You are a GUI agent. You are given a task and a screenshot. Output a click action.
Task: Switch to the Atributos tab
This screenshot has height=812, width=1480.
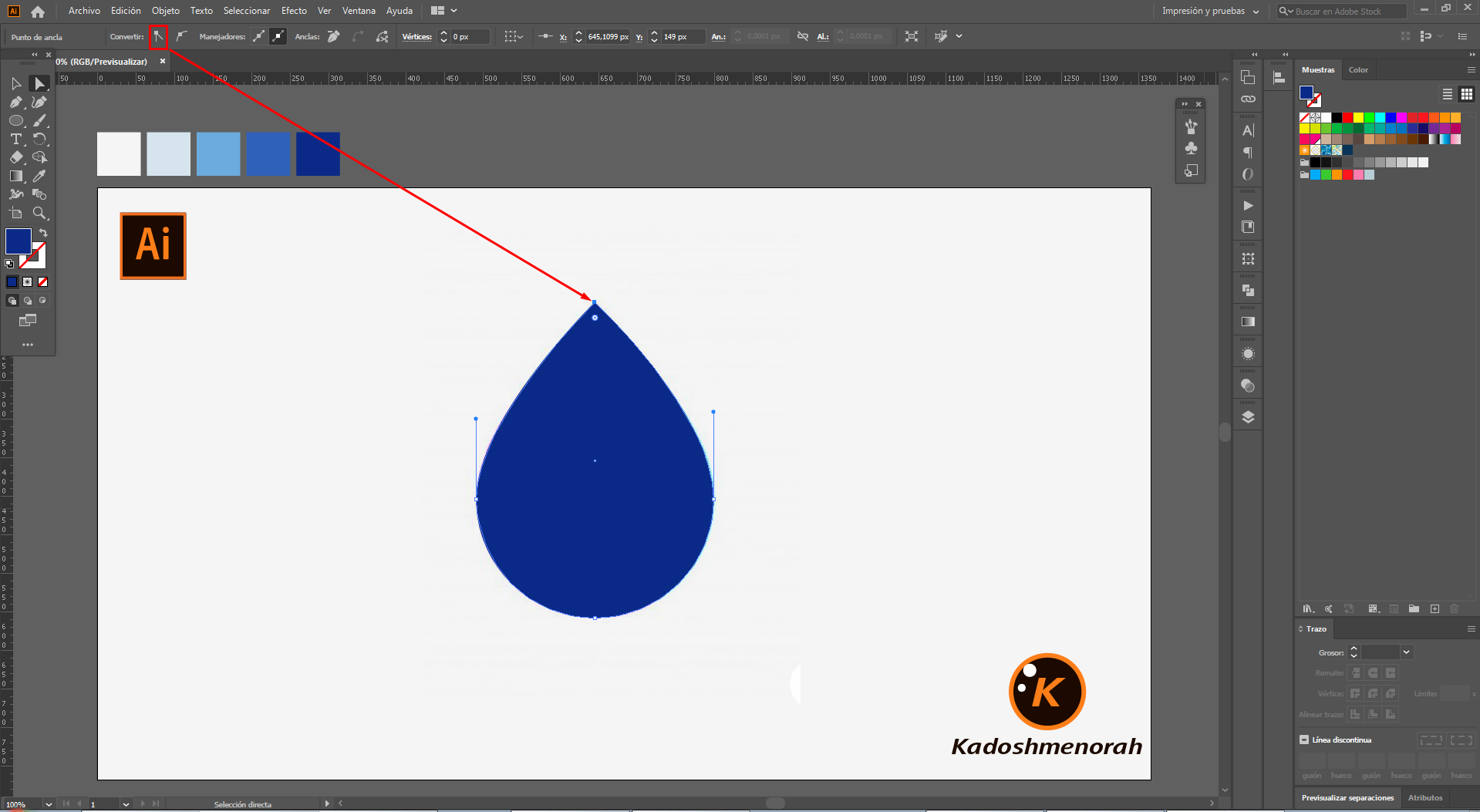pos(1424,797)
